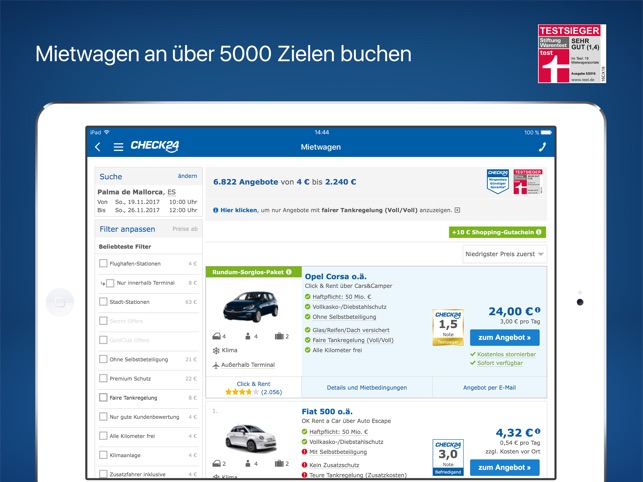Click the 'Hier klicken' link

[239, 210]
